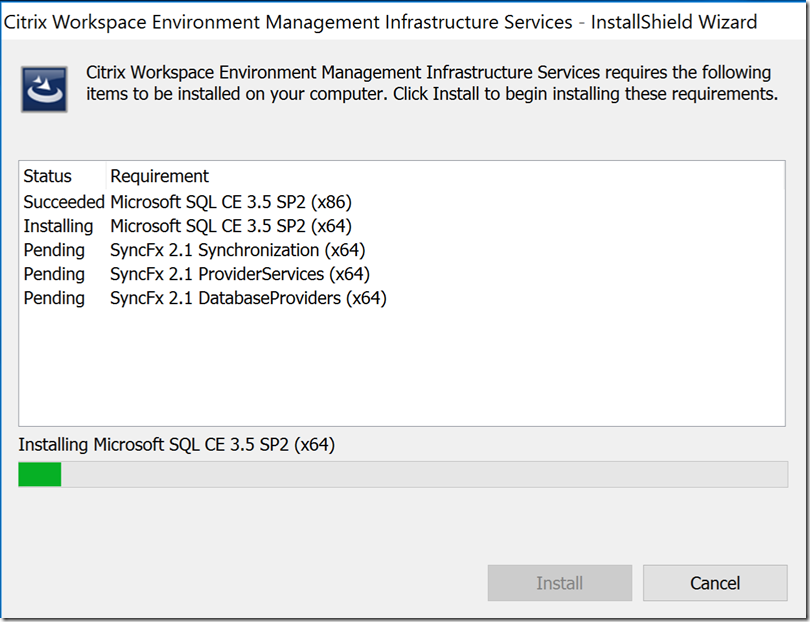Click the Installing Microsoft SQL CE 3.5 SP2 text
The image size is (810, 622).
click(x=175, y=445)
